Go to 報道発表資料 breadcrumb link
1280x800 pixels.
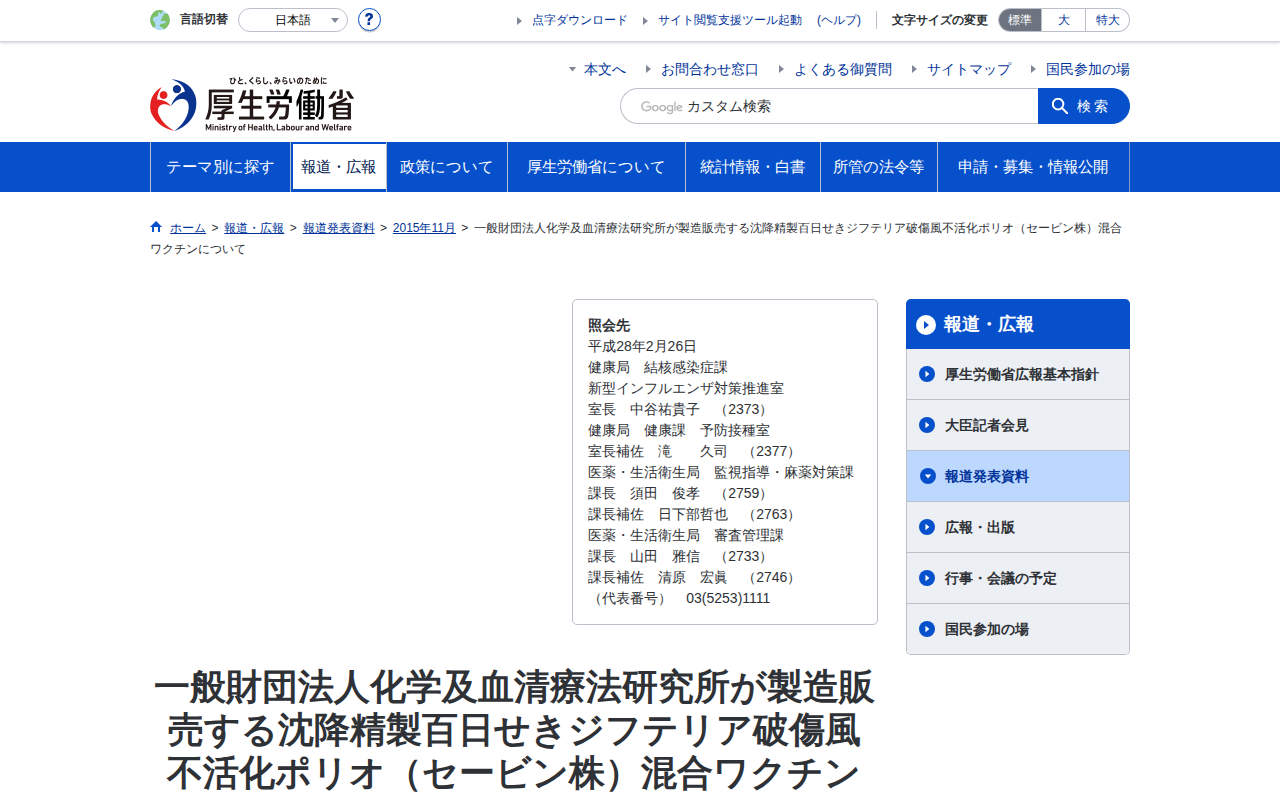point(339,228)
